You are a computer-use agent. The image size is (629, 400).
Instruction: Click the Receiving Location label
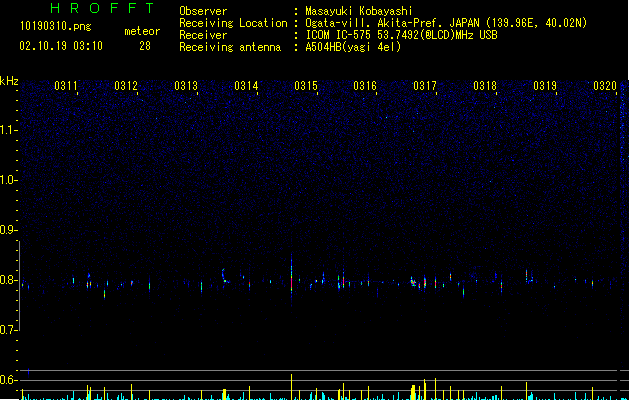pyautogui.click(x=233, y=23)
